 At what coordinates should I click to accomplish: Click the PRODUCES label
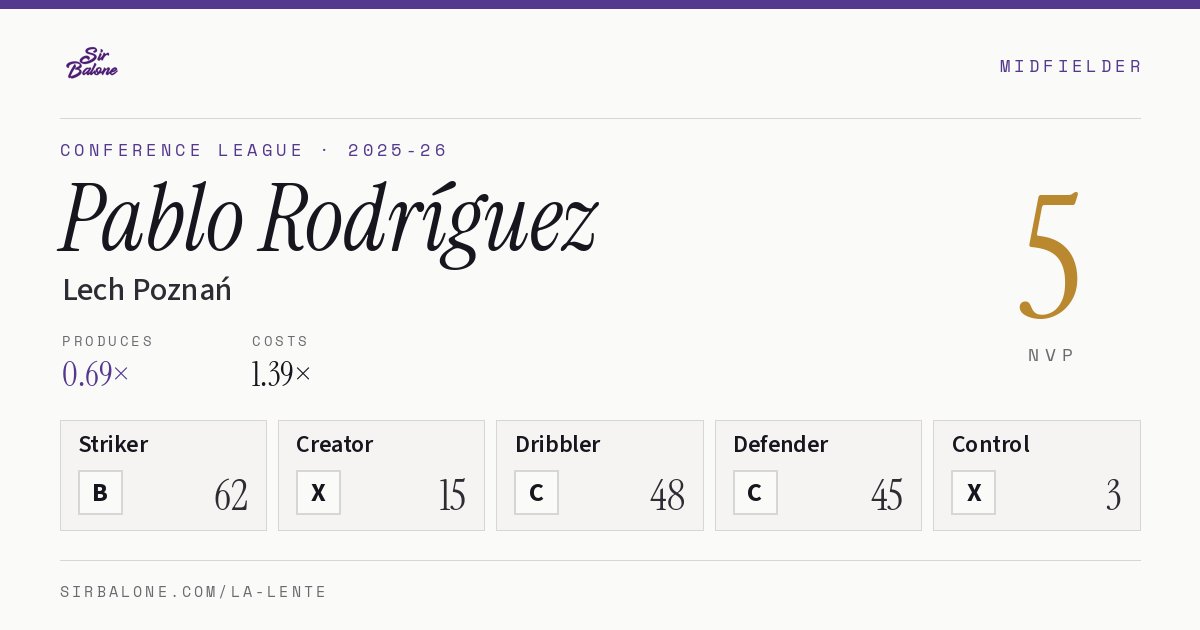tap(108, 341)
